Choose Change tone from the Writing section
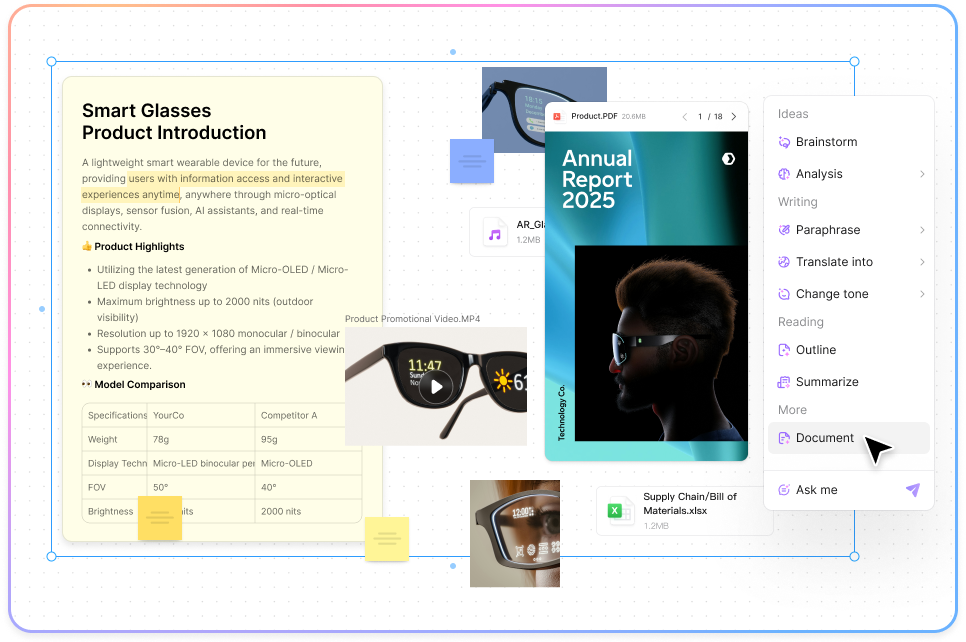This screenshot has height=642, width=966. [x=831, y=294]
